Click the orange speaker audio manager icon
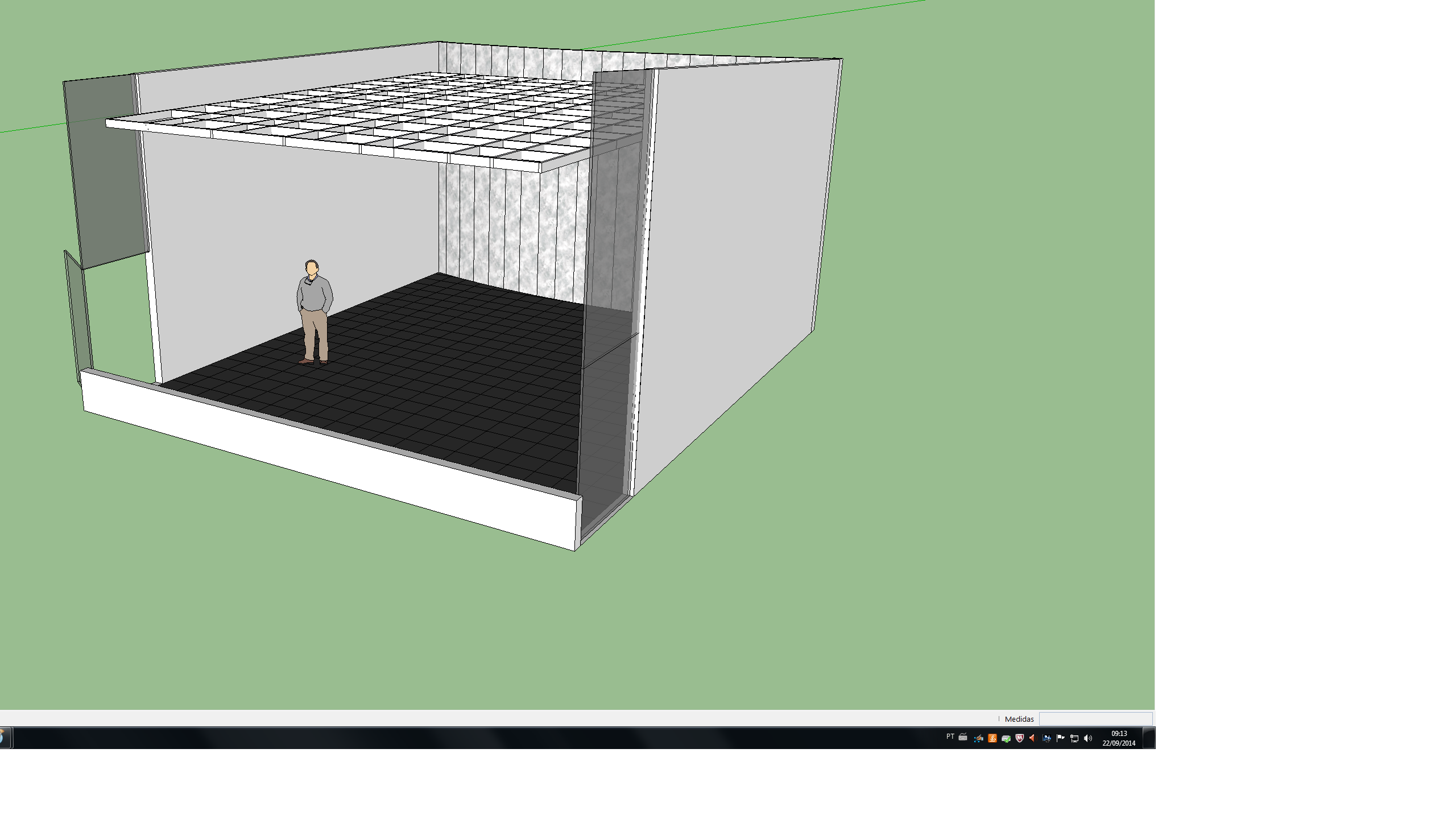 [1032, 738]
